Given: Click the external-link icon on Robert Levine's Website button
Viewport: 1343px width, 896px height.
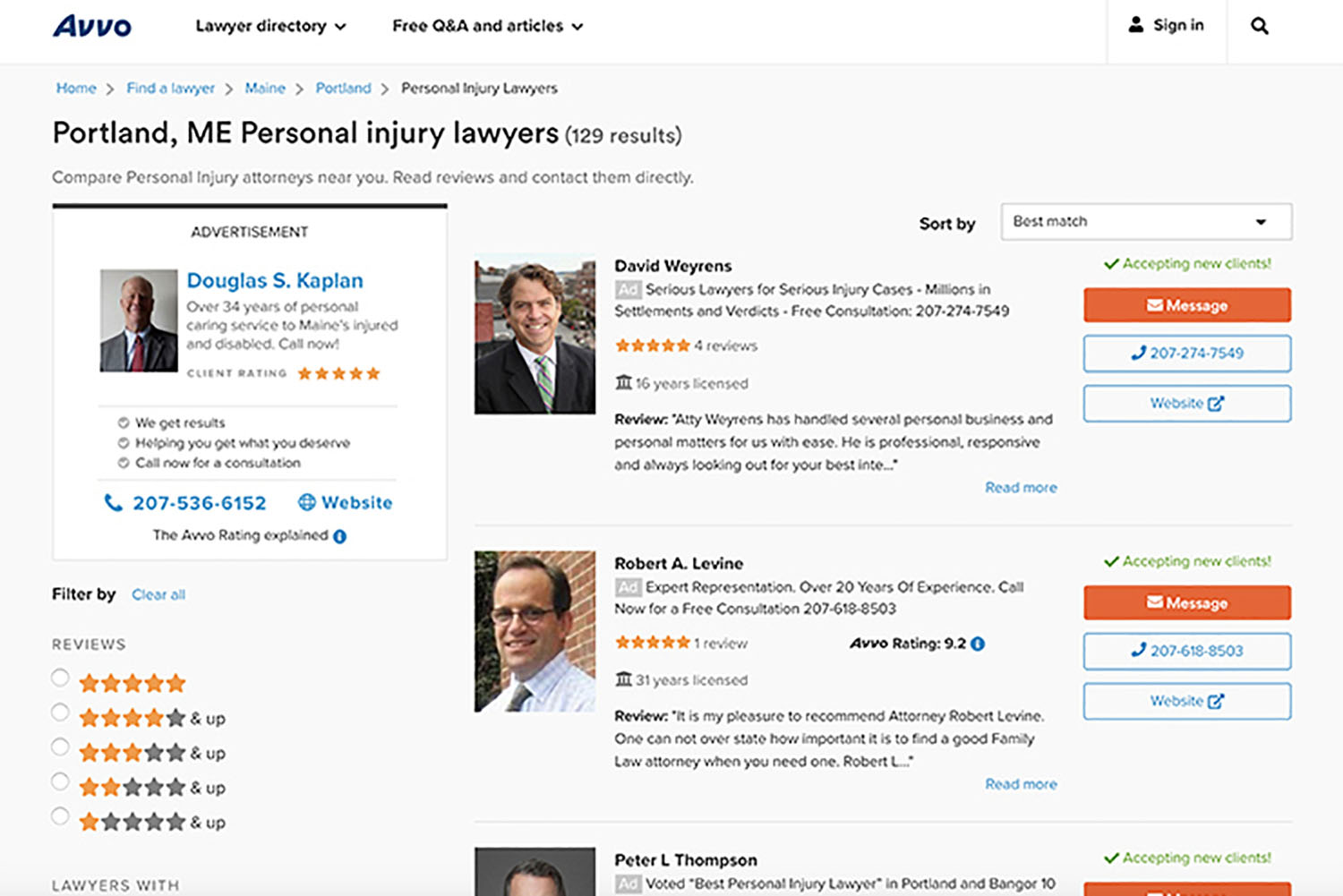Looking at the screenshot, I should tap(1215, 700).
